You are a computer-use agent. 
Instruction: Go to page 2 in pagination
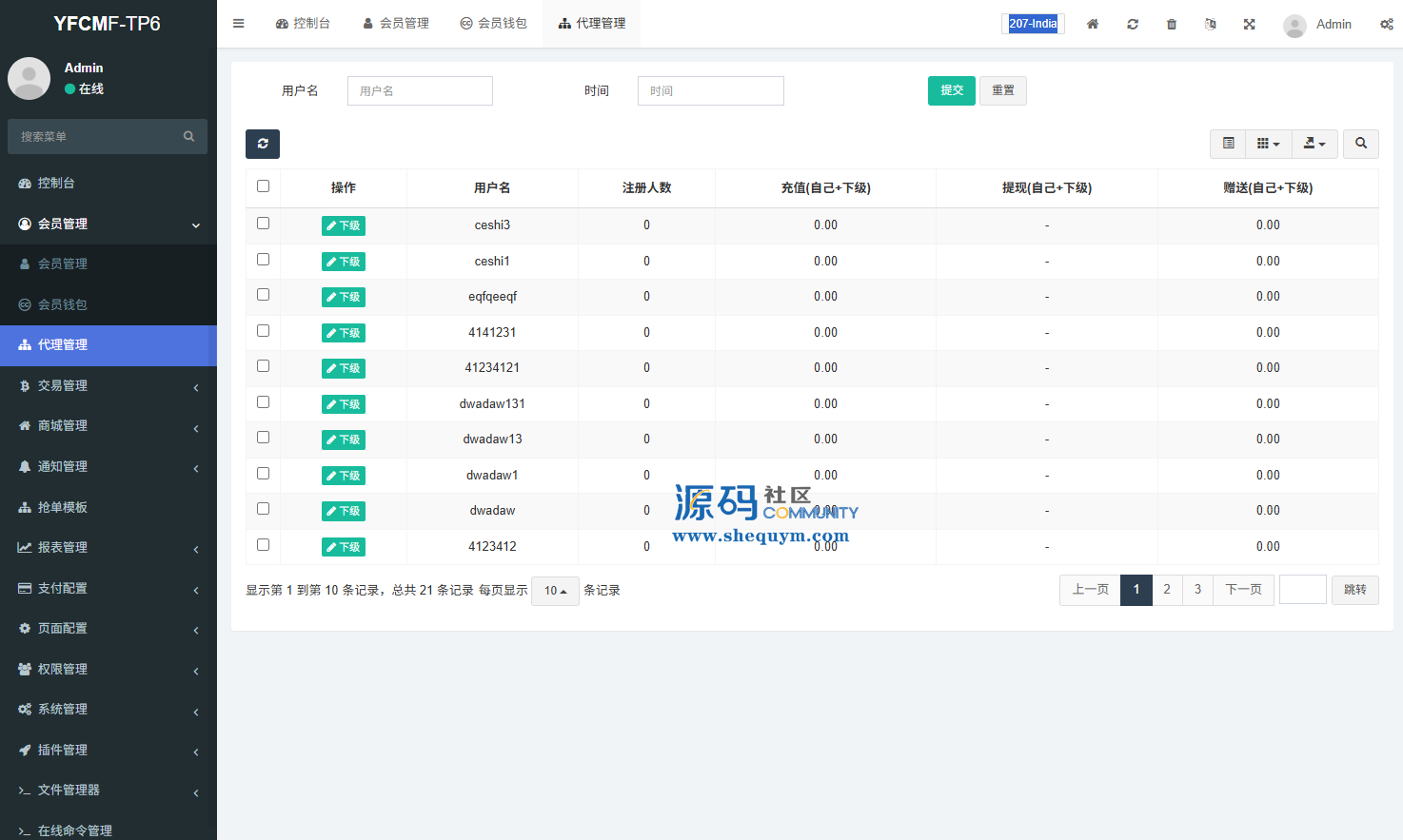[1167, 590]
